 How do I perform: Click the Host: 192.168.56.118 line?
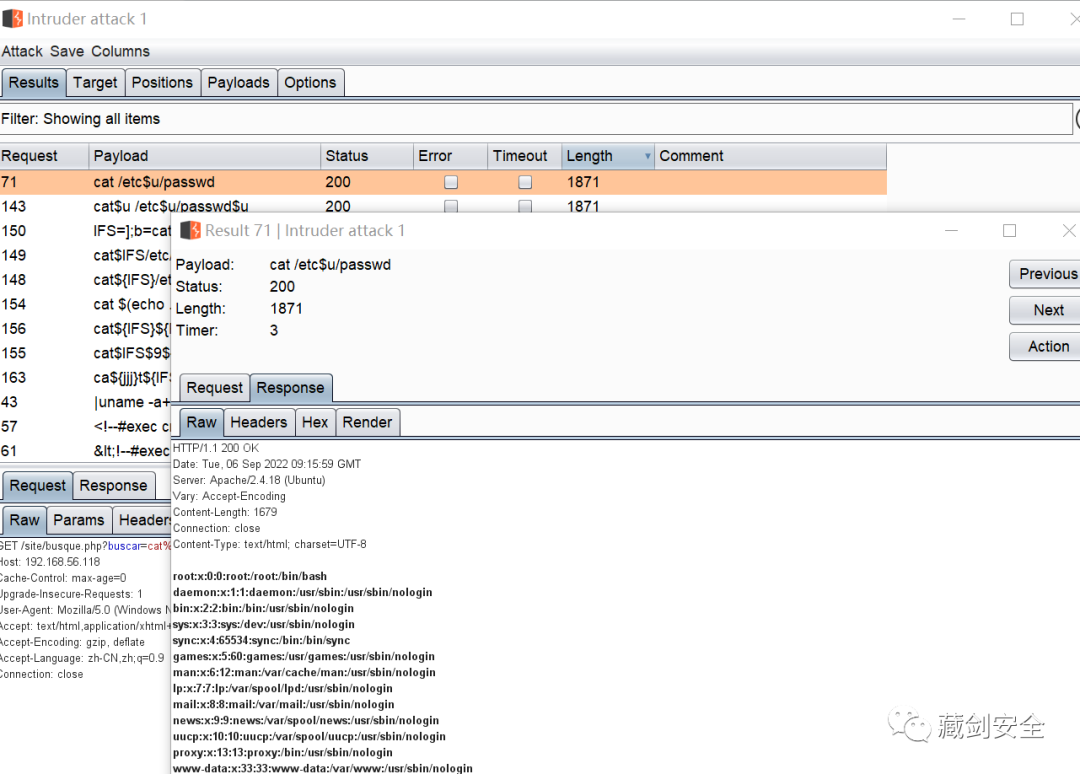pyautogui.click(x=50, y=562)
